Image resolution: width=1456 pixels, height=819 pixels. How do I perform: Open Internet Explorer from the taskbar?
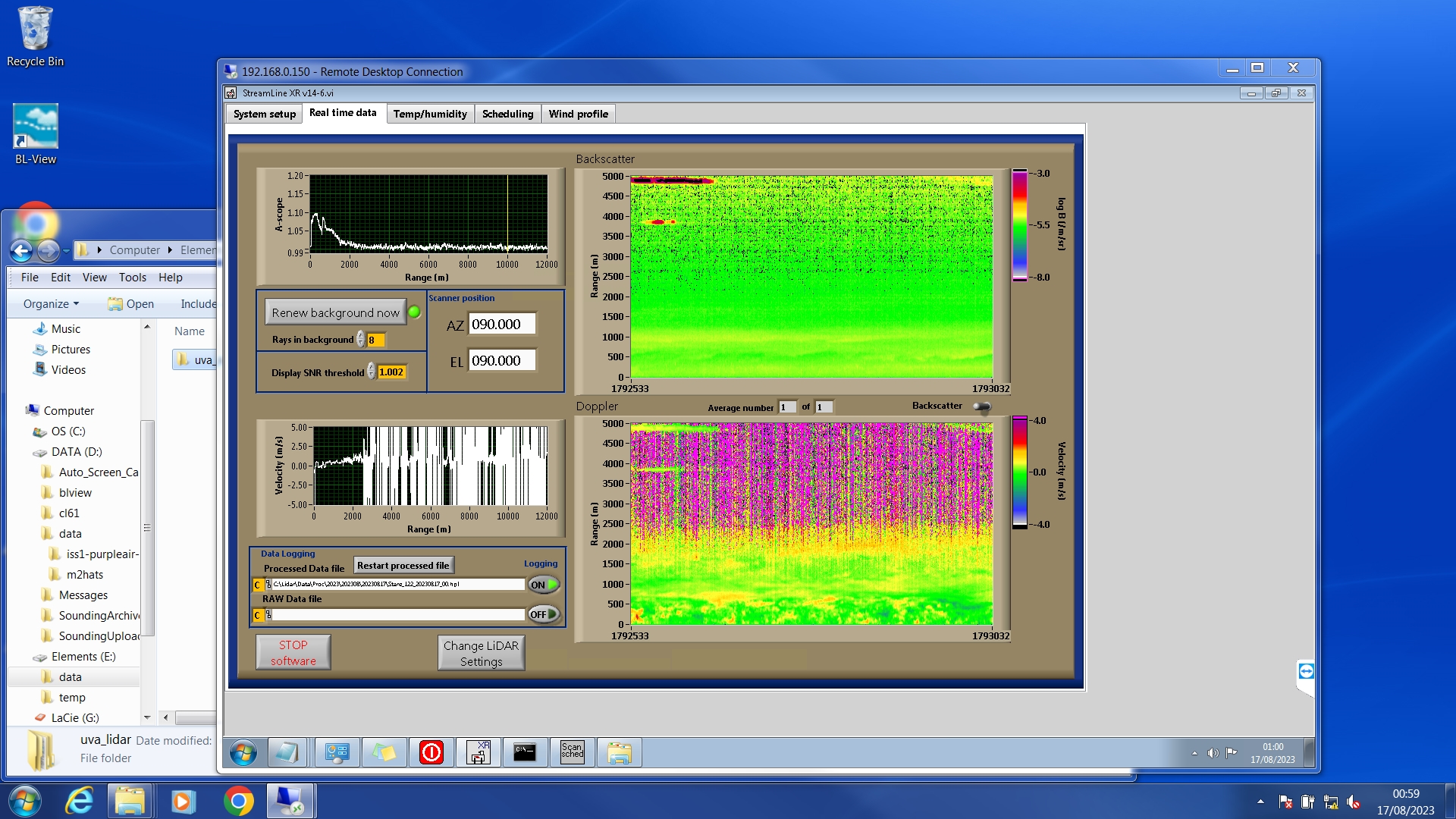pyautogui.click(x=80, y=801)
